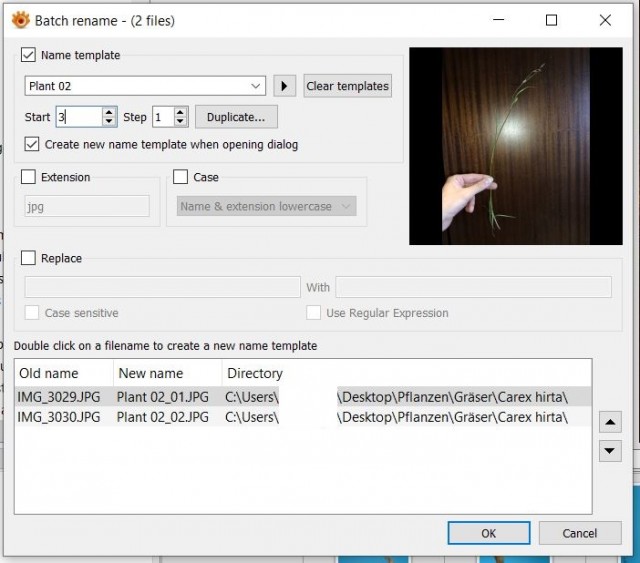The image size is (640, 563).
Task: Click the Duplicate... button
Action: [x=236, y=117]
